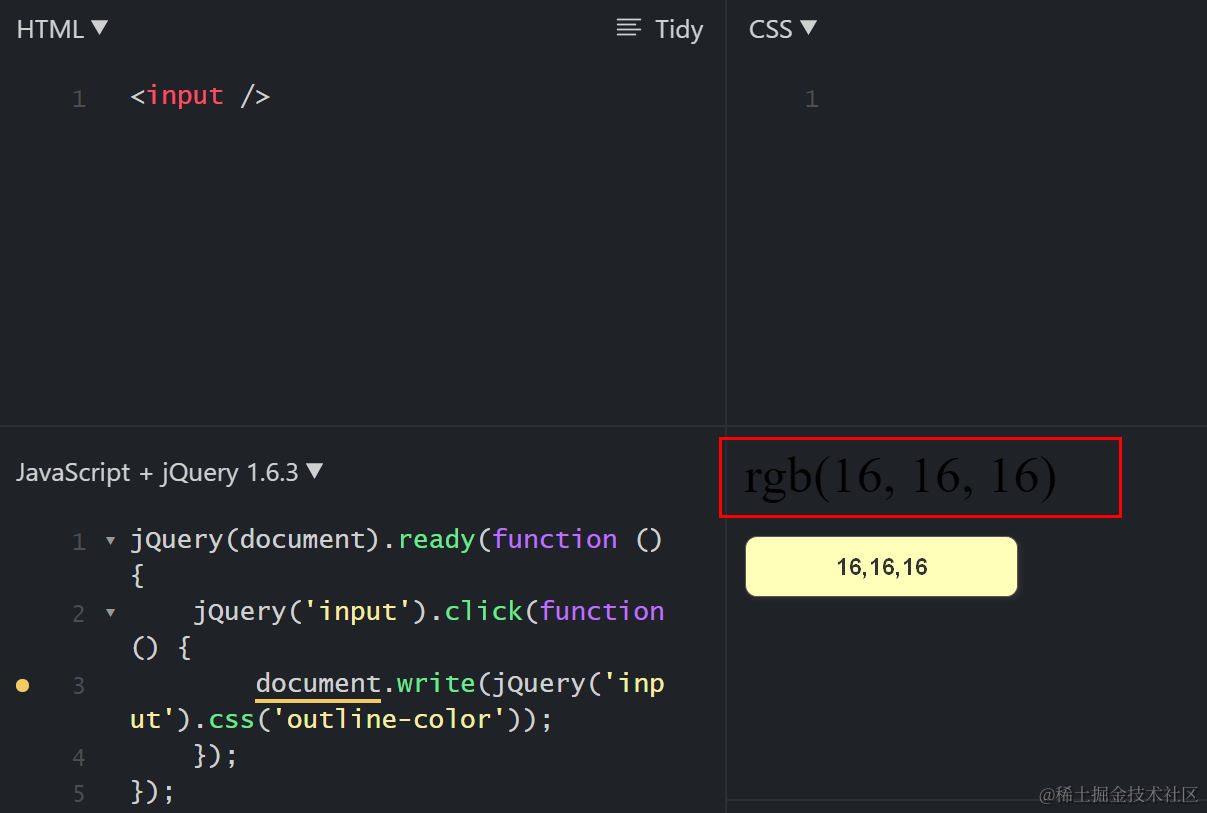Click the Tidy lines icon

[629, 28]
